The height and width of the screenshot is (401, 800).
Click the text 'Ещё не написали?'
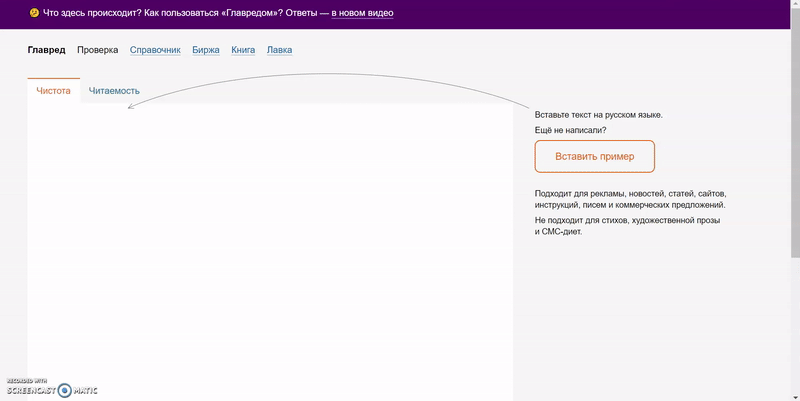tap(570, 130)
